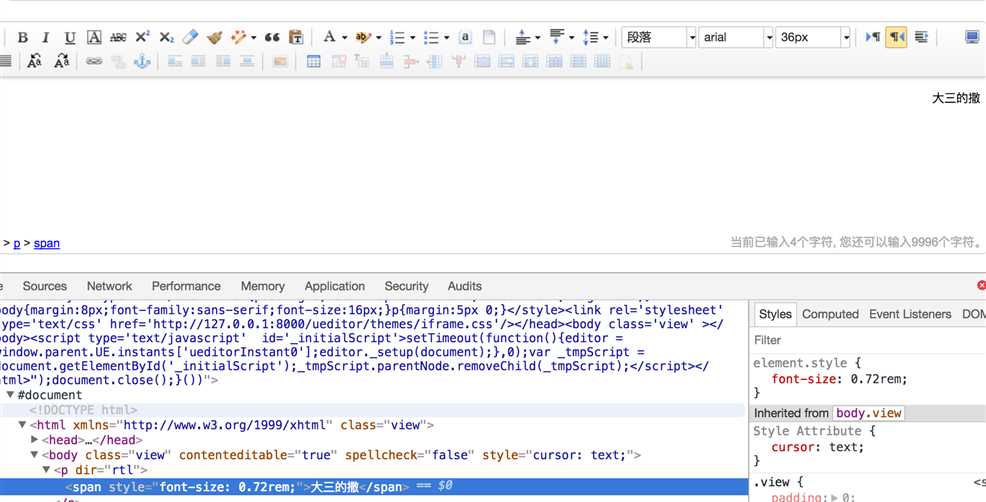Open the font color picker arrow
The image size is (986, 502).
click(345, 38)
